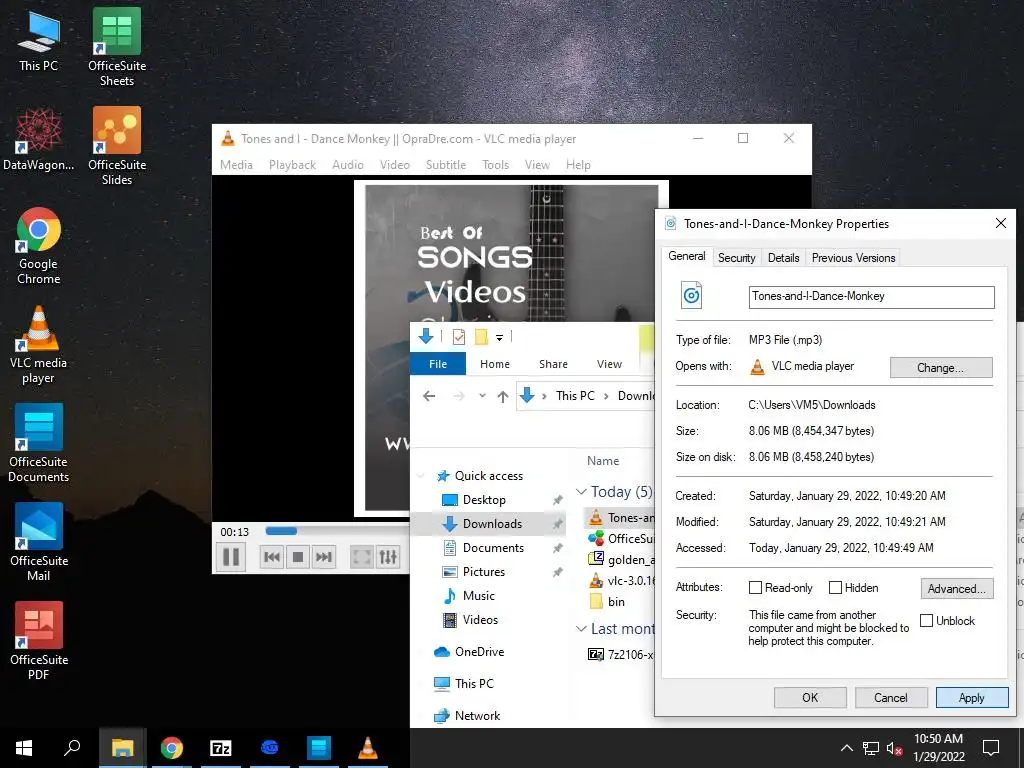Open the Tools menu in VLC
The image size is (1024, 768).
tap(496, 165)
